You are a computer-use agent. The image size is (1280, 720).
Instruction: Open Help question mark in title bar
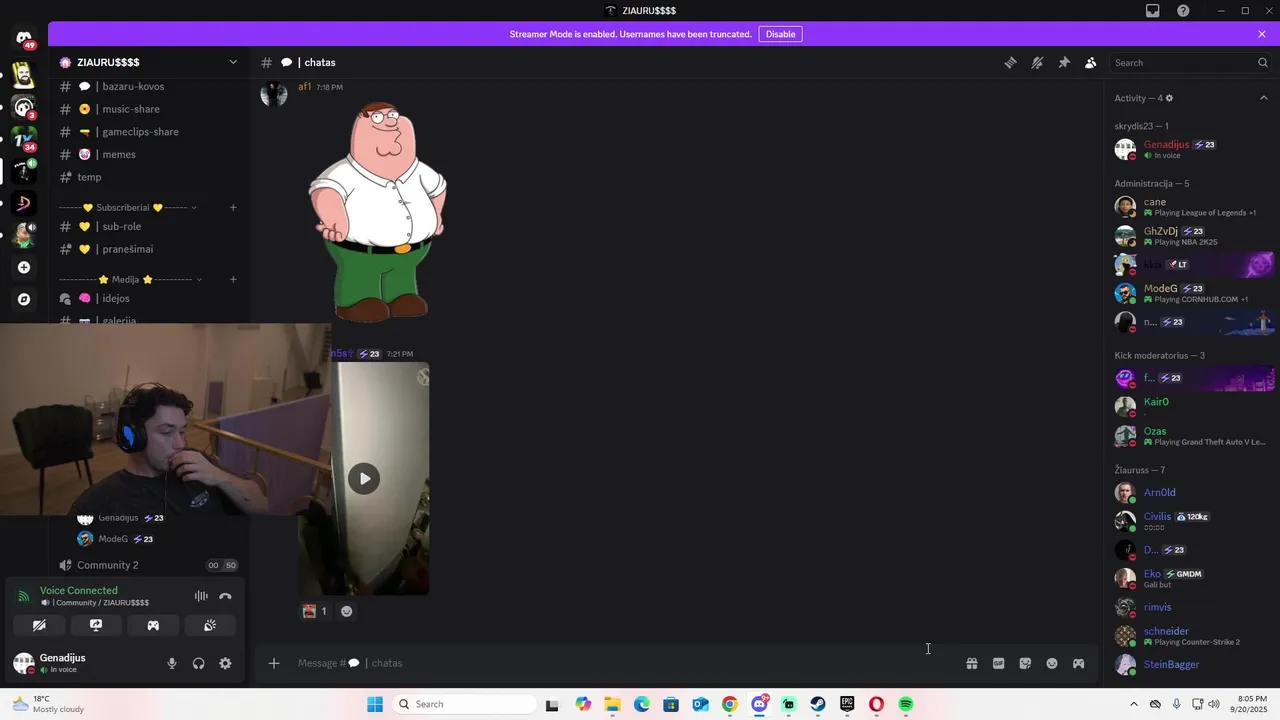pos(1183,10)
